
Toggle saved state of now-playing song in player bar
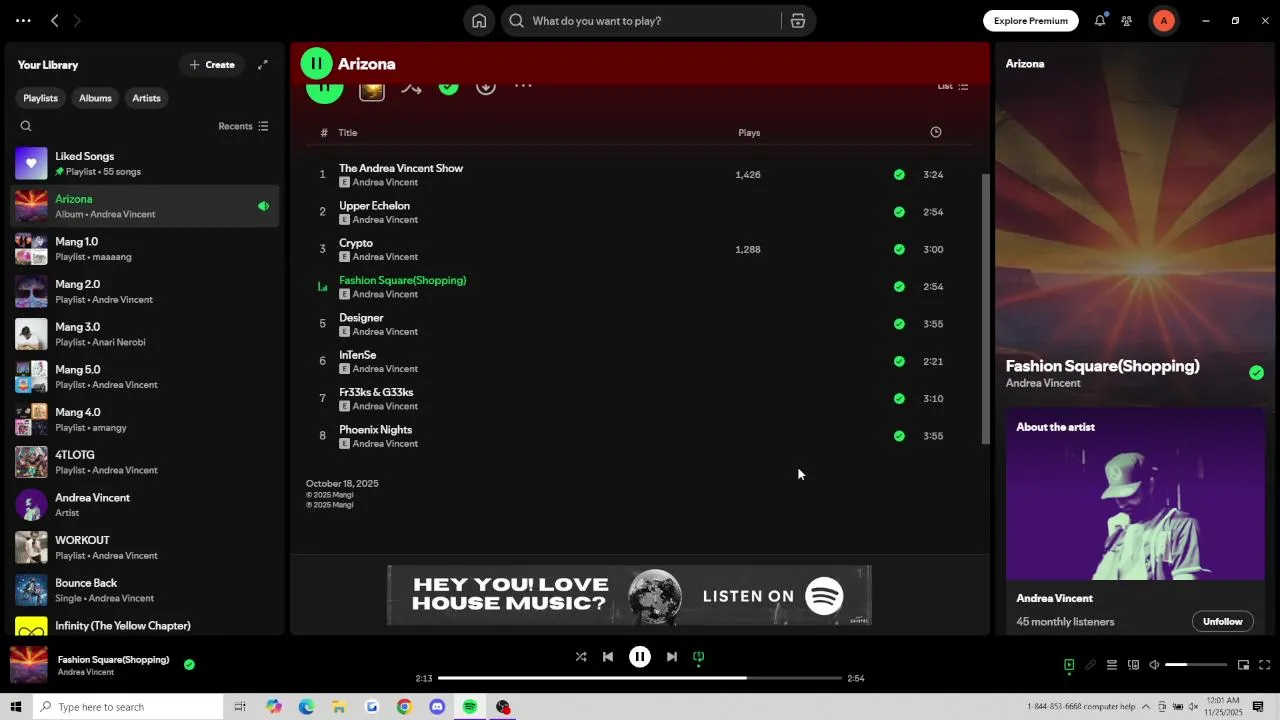(x=189, y=664)
